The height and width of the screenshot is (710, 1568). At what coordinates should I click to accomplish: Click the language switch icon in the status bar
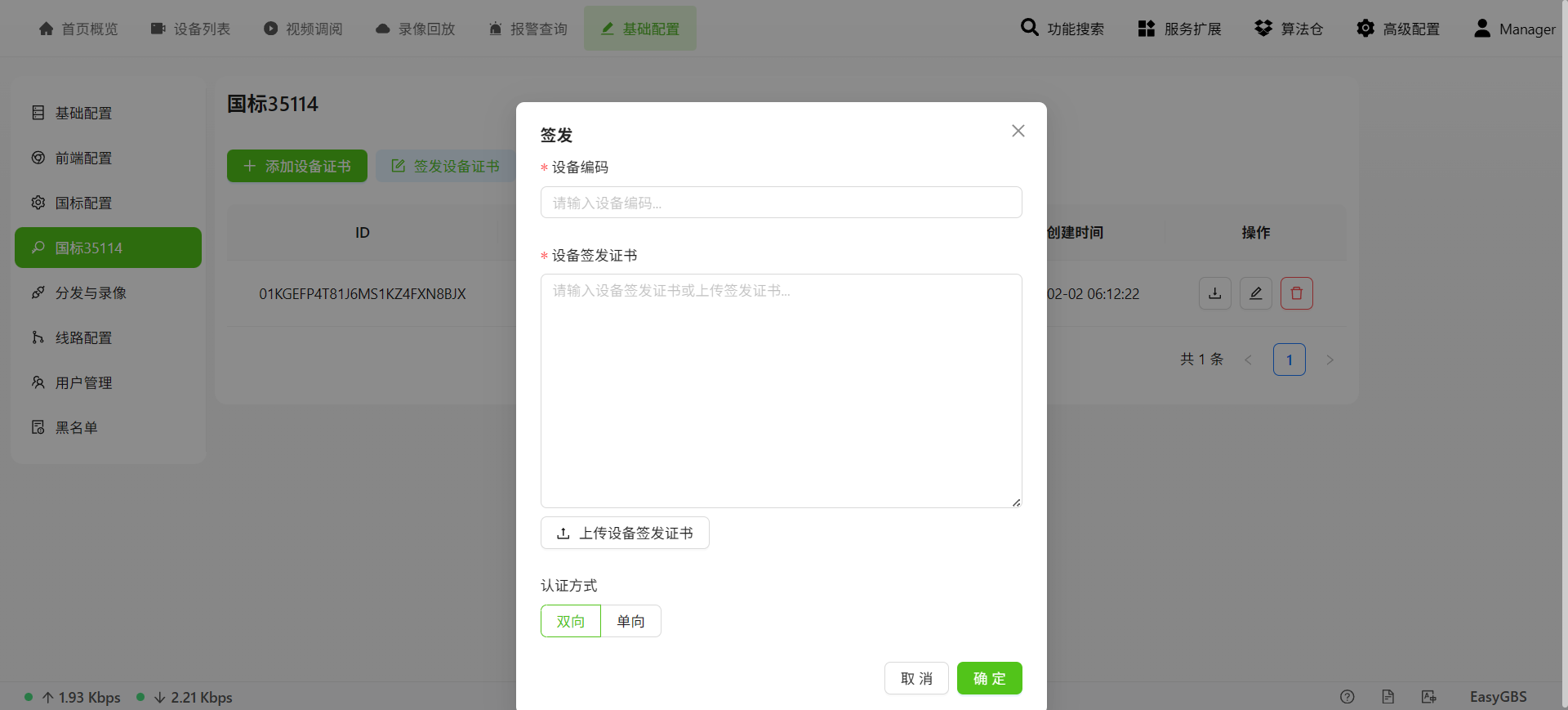(x=1429, y=697)
